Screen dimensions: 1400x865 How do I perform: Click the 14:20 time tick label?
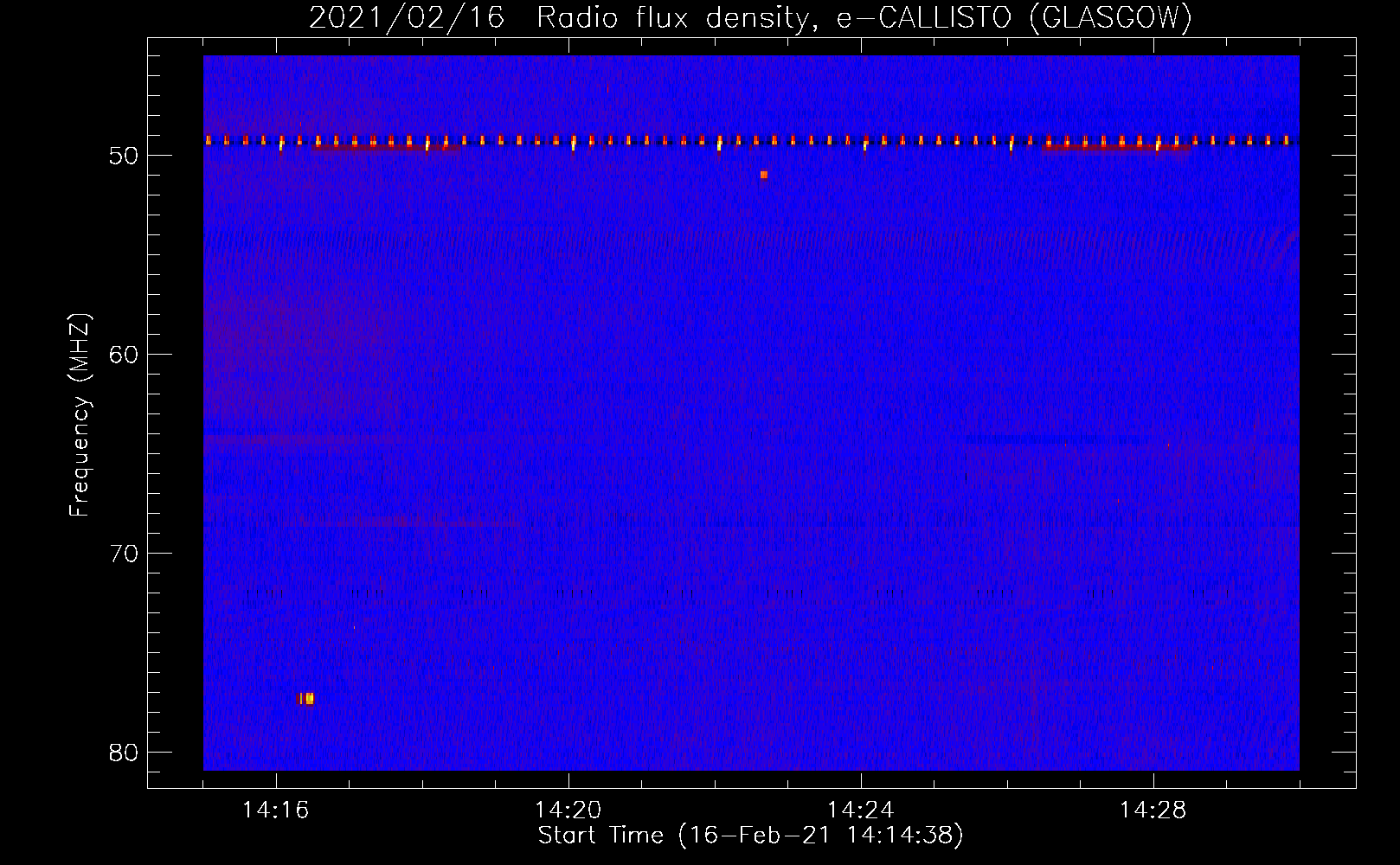pyautogui.click(x=568, y=811)
